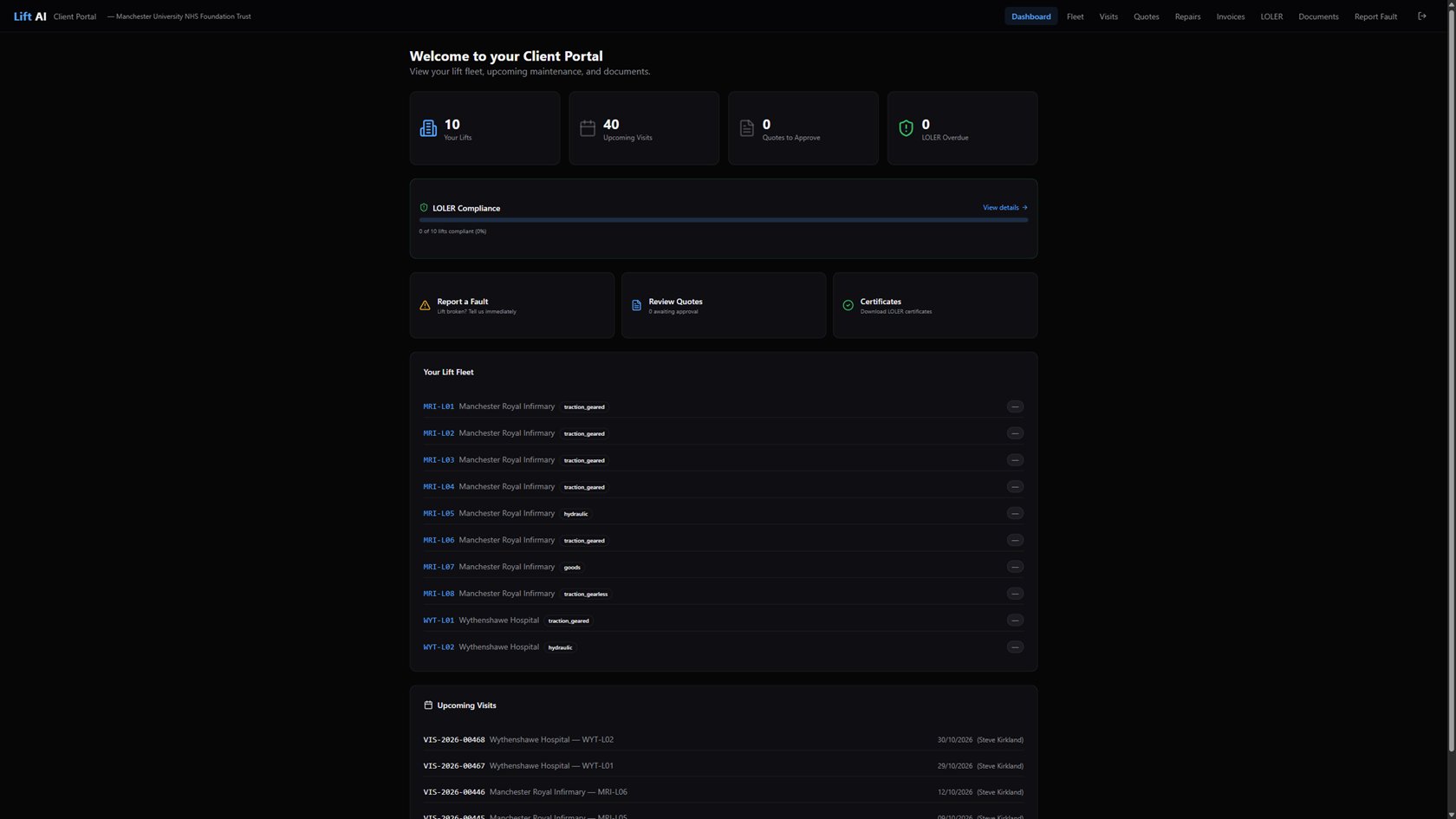Open the WYT-L01 lift link
Screen dimensions: 1456x819
(439, 621)
